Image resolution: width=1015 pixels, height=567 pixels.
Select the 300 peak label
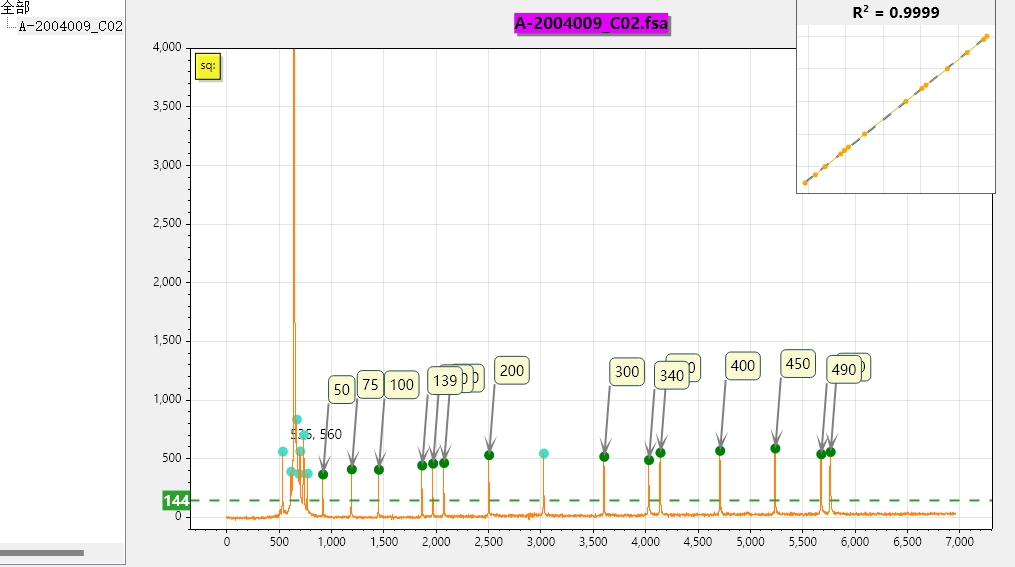tap(626, 372)
